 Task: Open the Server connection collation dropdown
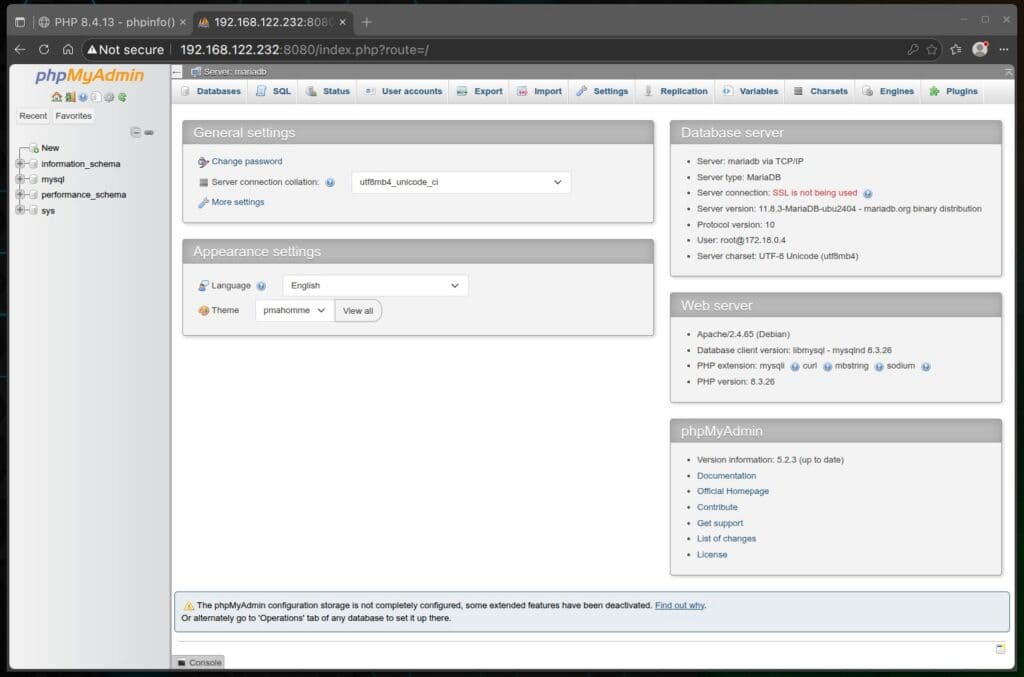click(x=460, y=183)
